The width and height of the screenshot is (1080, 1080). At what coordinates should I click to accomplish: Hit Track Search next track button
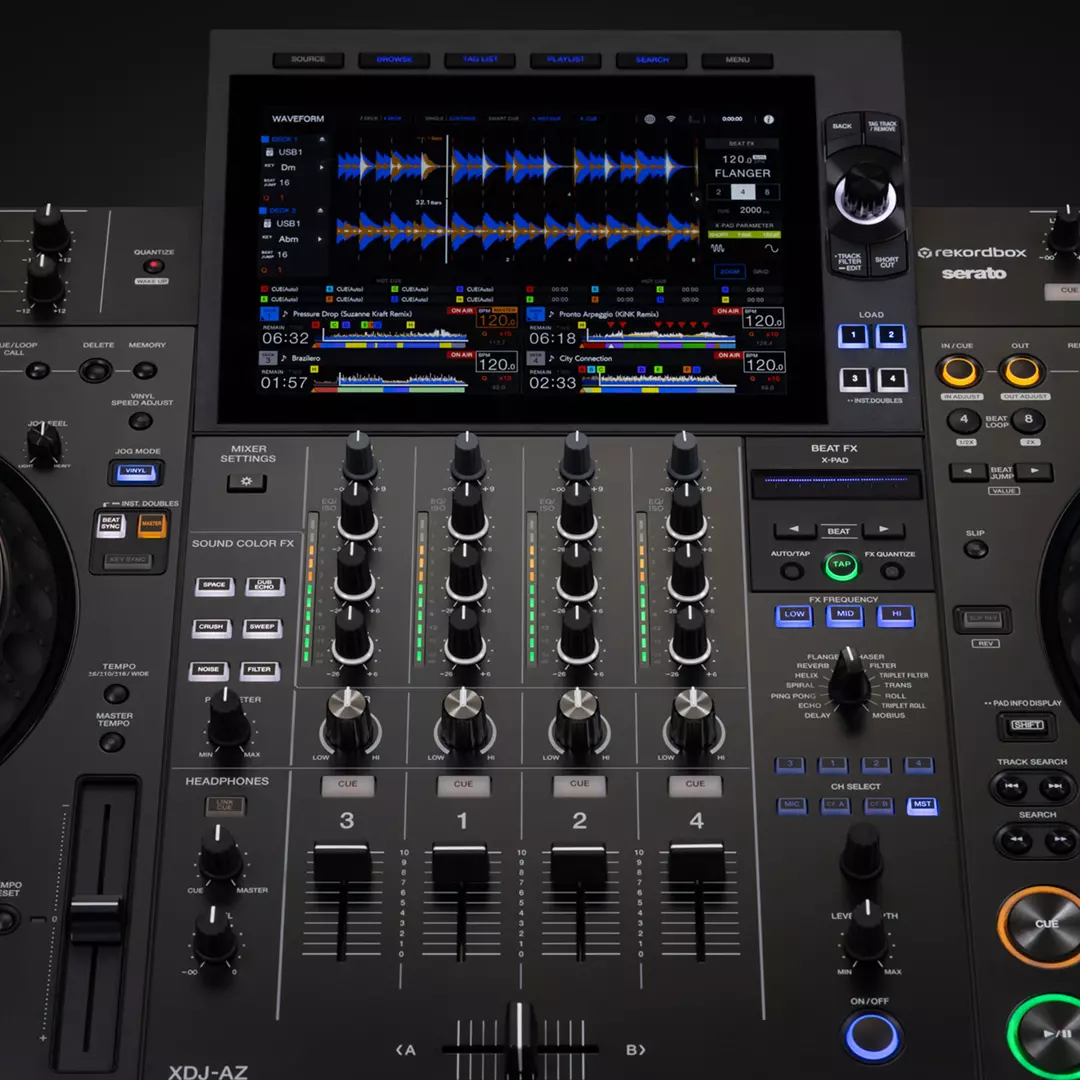(x=1055, y=786)
